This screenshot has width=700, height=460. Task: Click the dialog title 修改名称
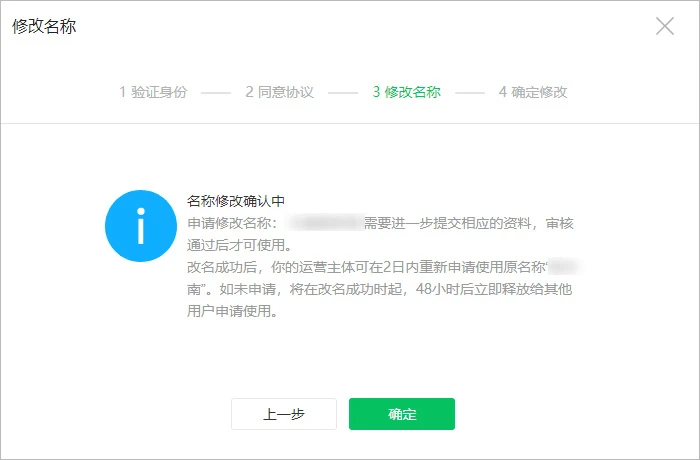click(44, 27)
